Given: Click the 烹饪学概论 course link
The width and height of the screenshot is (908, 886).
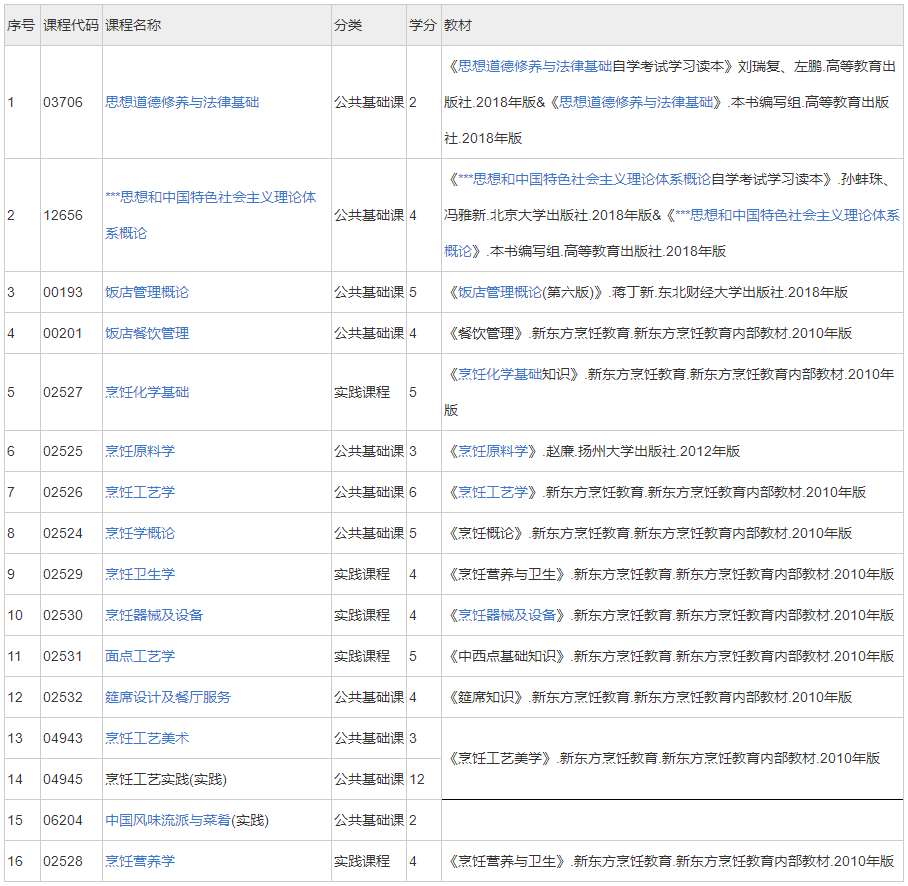Looking at the screenshot, I should tap(140, 533).
